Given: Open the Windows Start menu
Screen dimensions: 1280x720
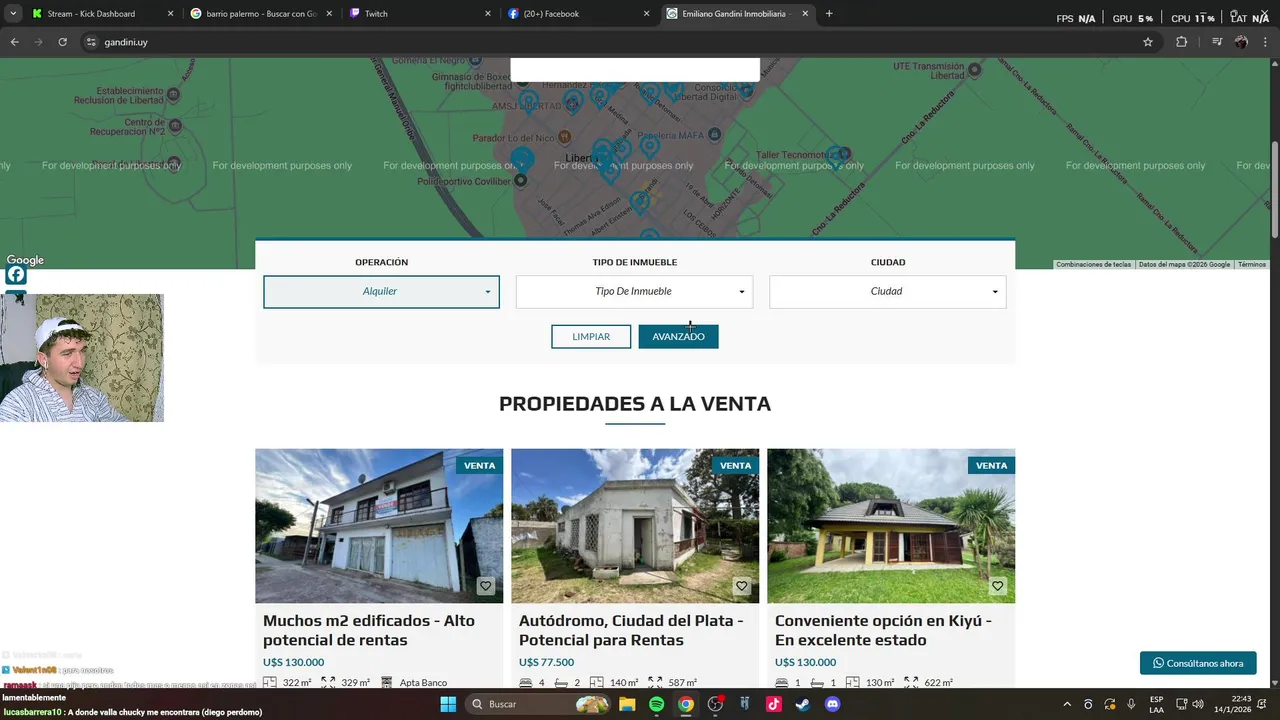Looking at the screenshot, I should tap(448, 704).
